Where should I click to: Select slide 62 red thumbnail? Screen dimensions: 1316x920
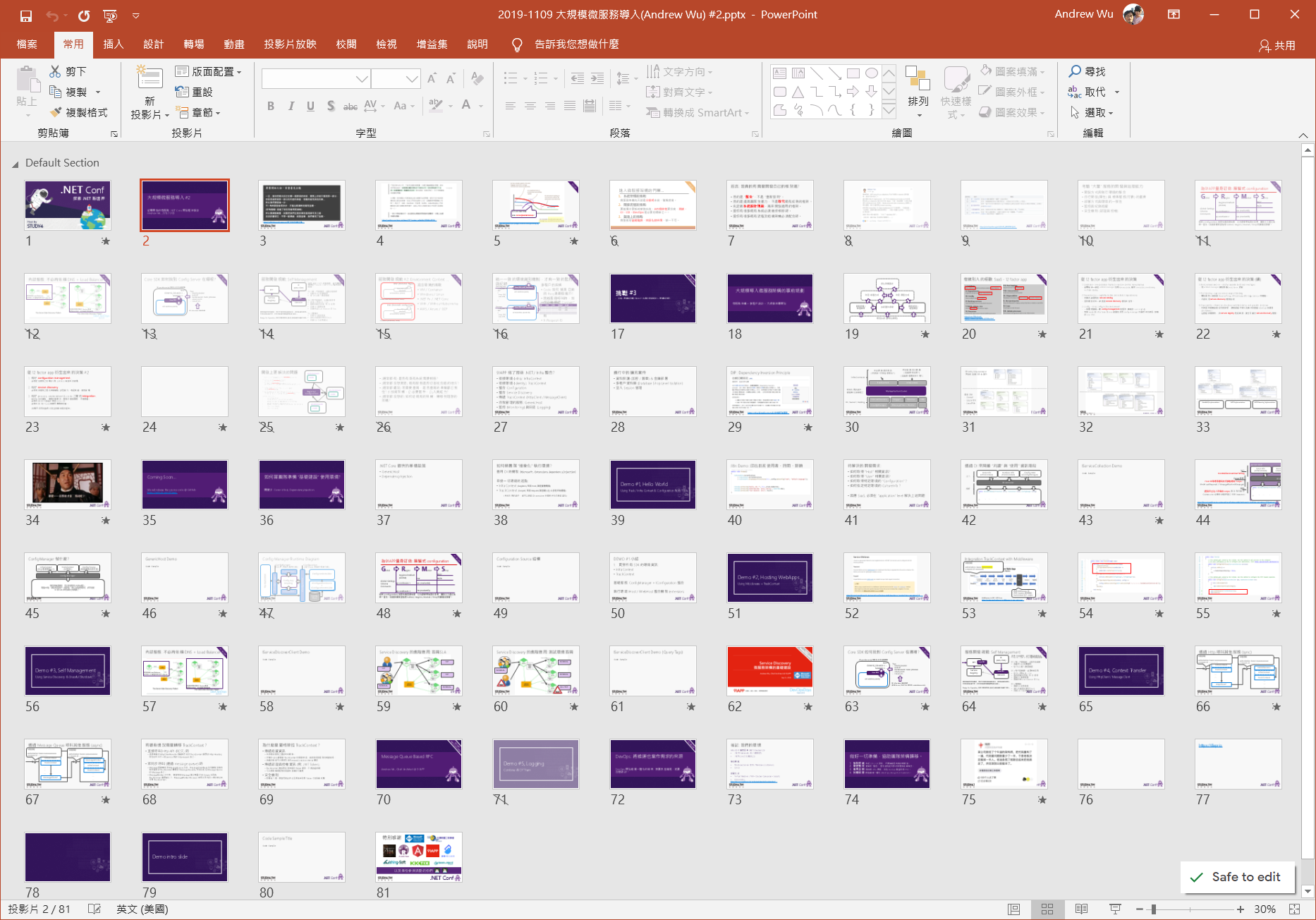(x=769, y=671)
